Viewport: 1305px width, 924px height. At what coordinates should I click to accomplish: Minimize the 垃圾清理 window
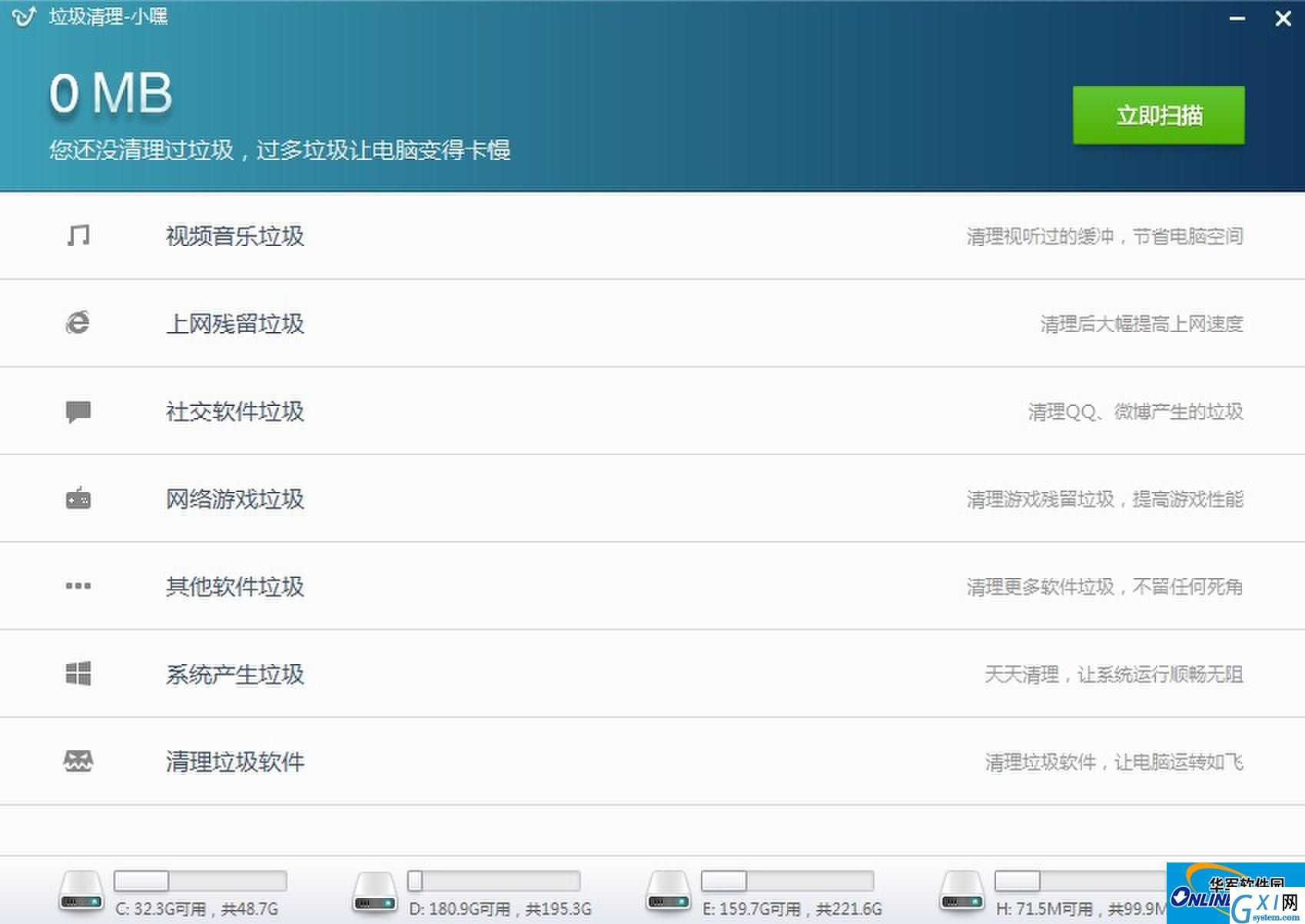point(1237,18)
